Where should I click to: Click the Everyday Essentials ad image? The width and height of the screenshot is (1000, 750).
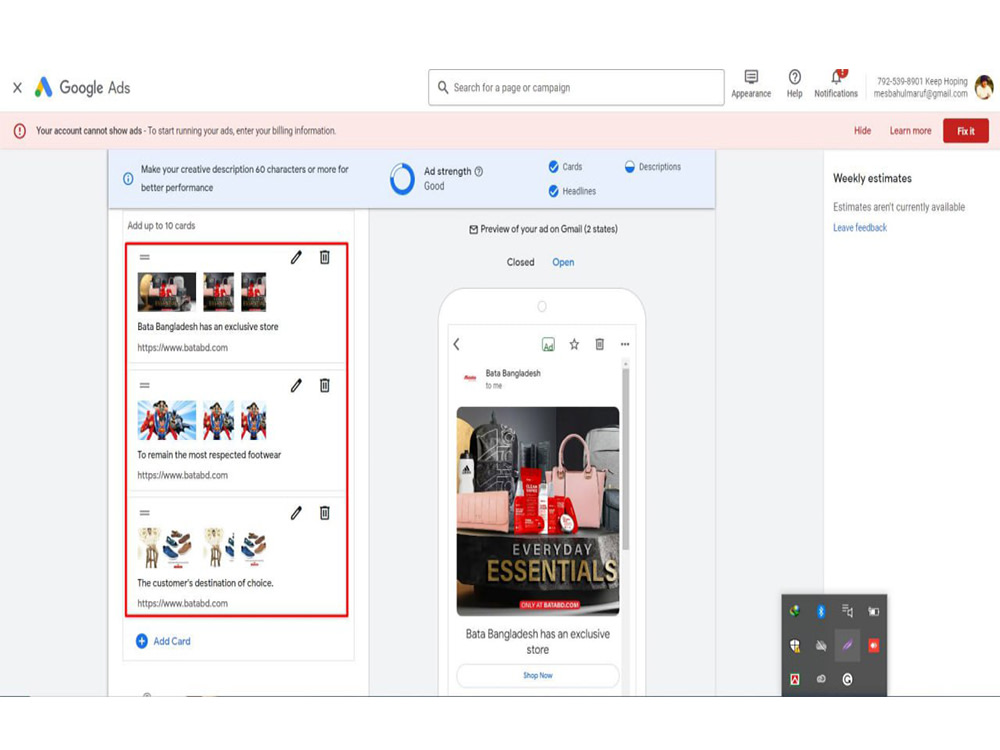pyautogui.click(x=538, y=511)
